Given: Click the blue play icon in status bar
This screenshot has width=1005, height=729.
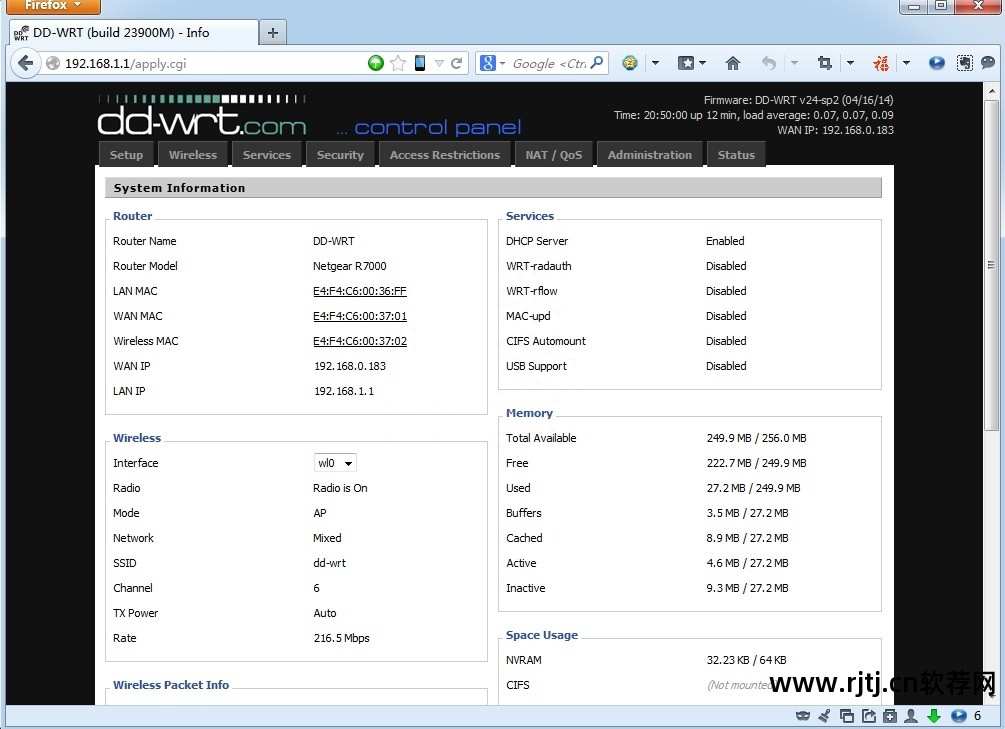Looking at the screenshot, I should 958,716.
